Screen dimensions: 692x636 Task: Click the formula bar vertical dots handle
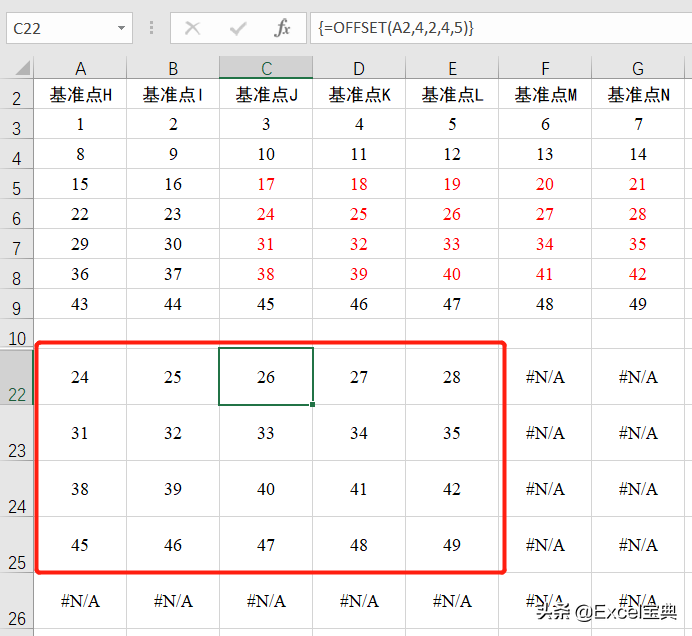coord(151,28)
